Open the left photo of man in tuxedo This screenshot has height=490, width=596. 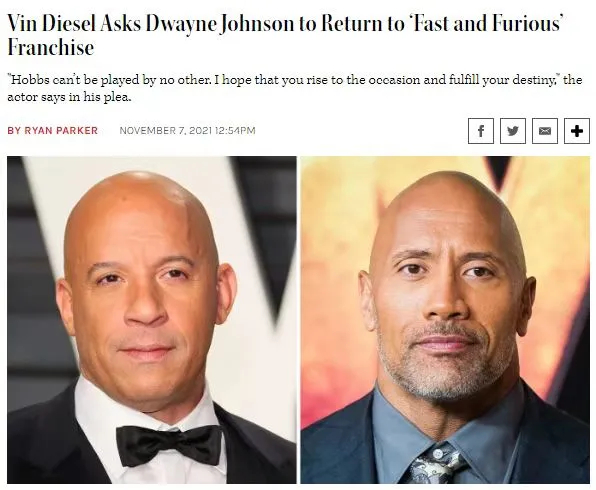pos(152,320)
